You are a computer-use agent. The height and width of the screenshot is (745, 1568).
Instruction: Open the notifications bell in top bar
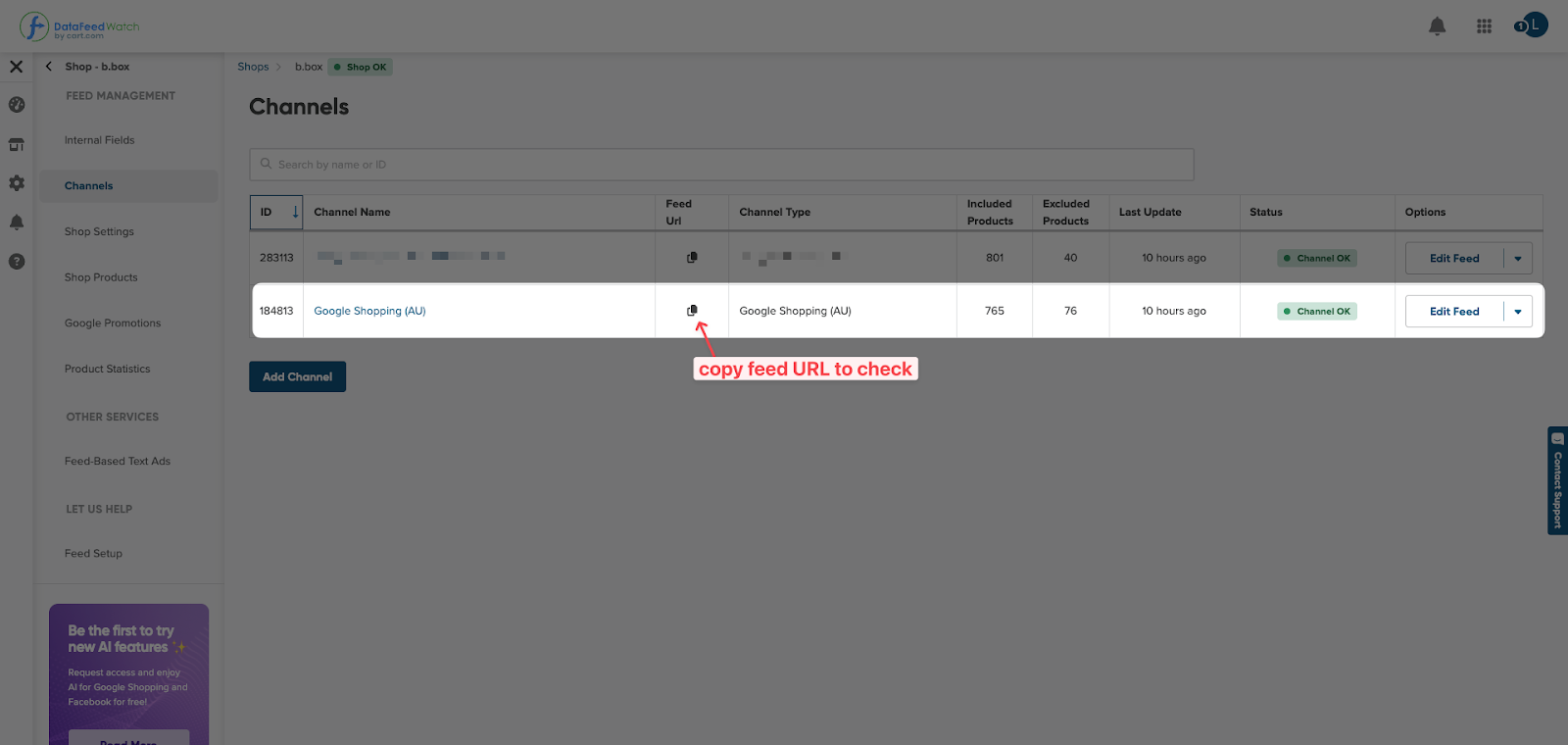coord(1437,26)
